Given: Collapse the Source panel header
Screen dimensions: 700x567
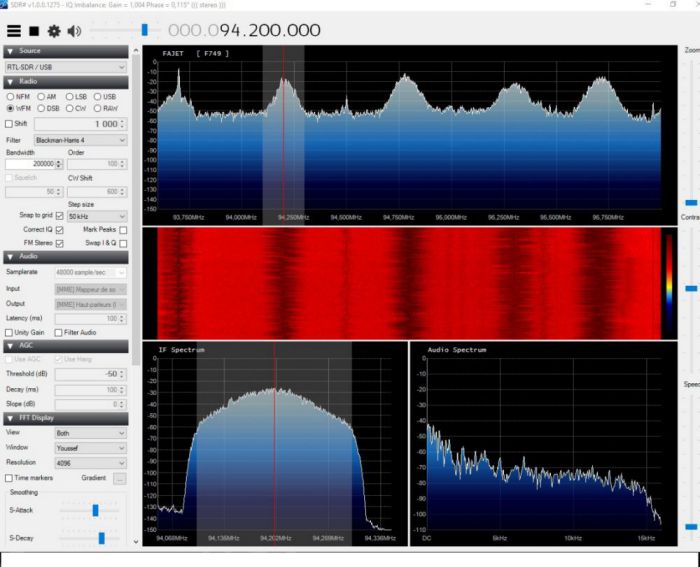Looking at the screenshot, I should [66, 51].
